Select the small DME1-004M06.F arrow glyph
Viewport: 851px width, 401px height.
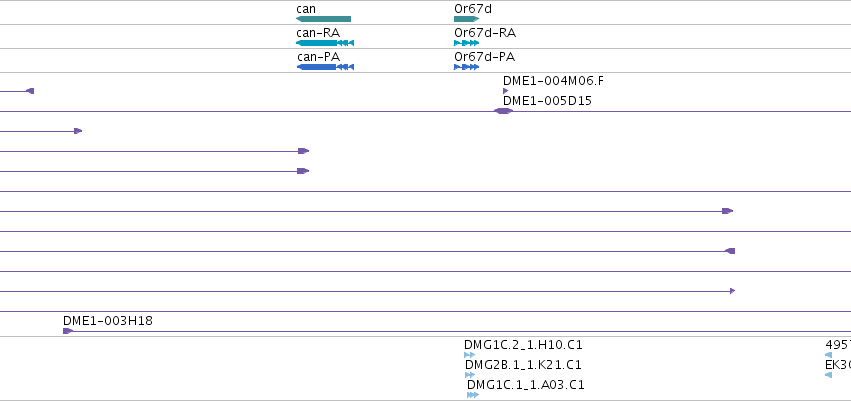tap(506, 91)
